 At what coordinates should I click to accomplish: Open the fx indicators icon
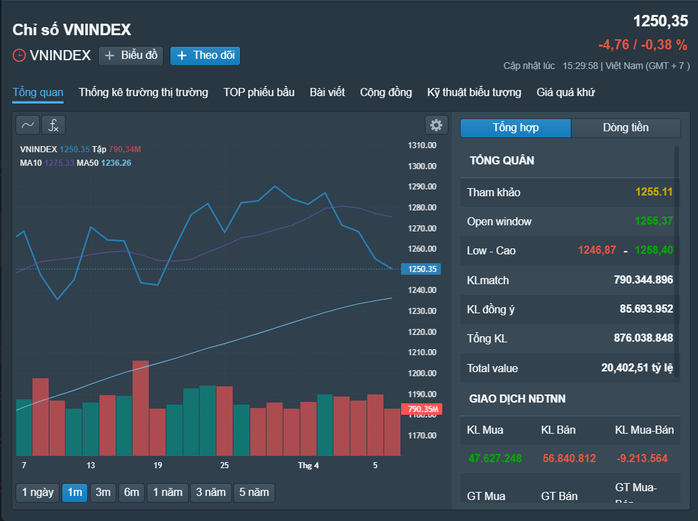tap(53, 125)
